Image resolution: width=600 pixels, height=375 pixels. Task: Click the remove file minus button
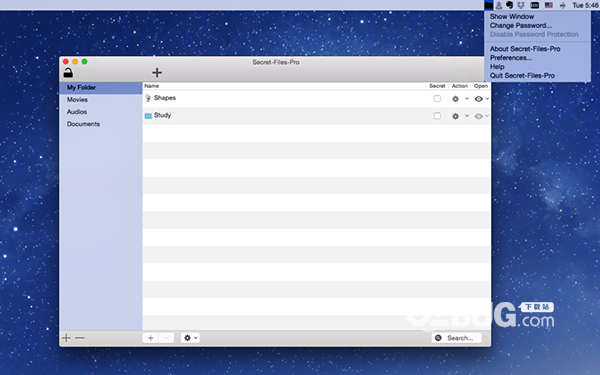click(x=166, y=338)
